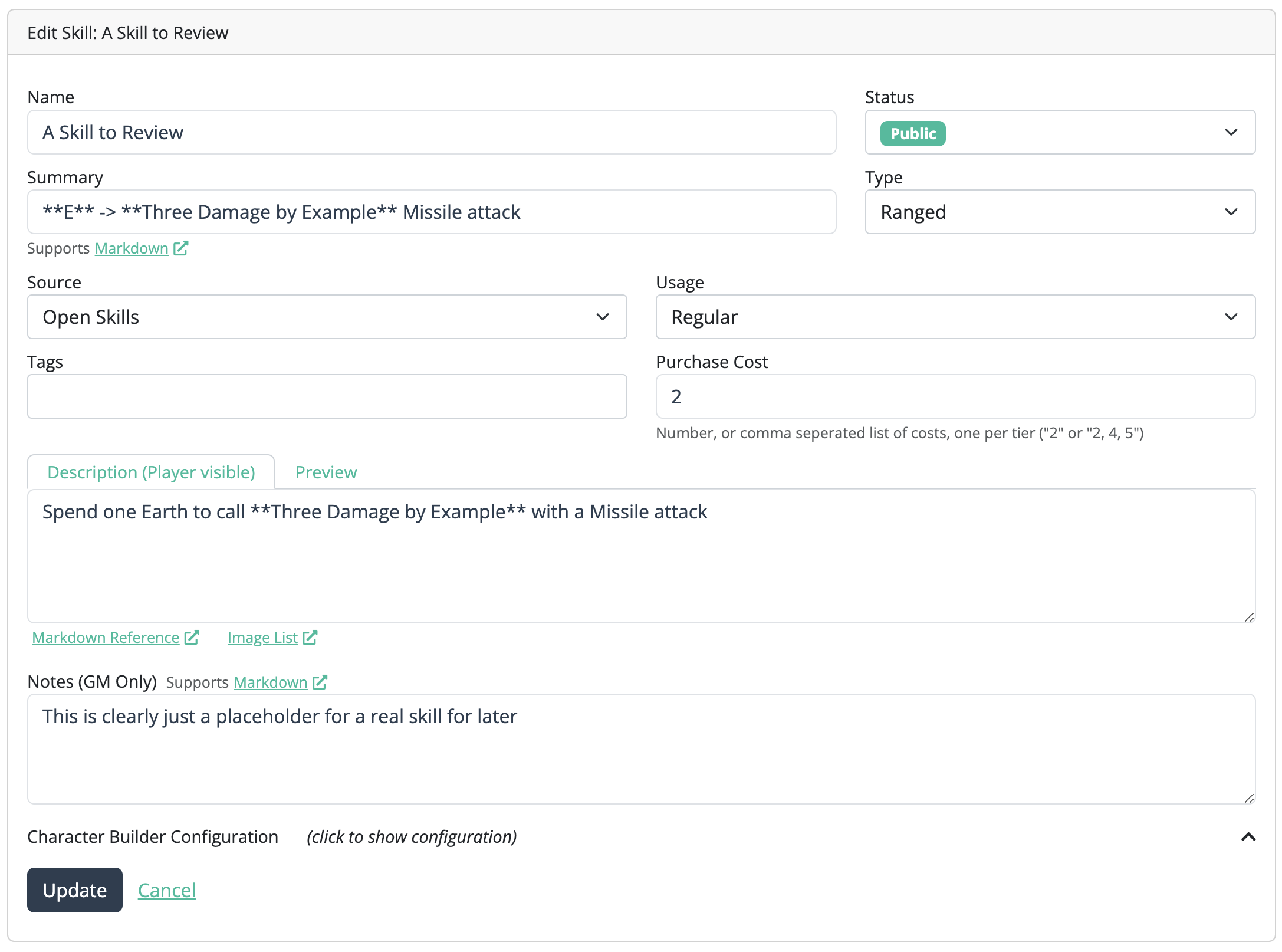This screenshot has width=1282, height=952.
Task: Open the Image List link
Action: click(262, 638)
